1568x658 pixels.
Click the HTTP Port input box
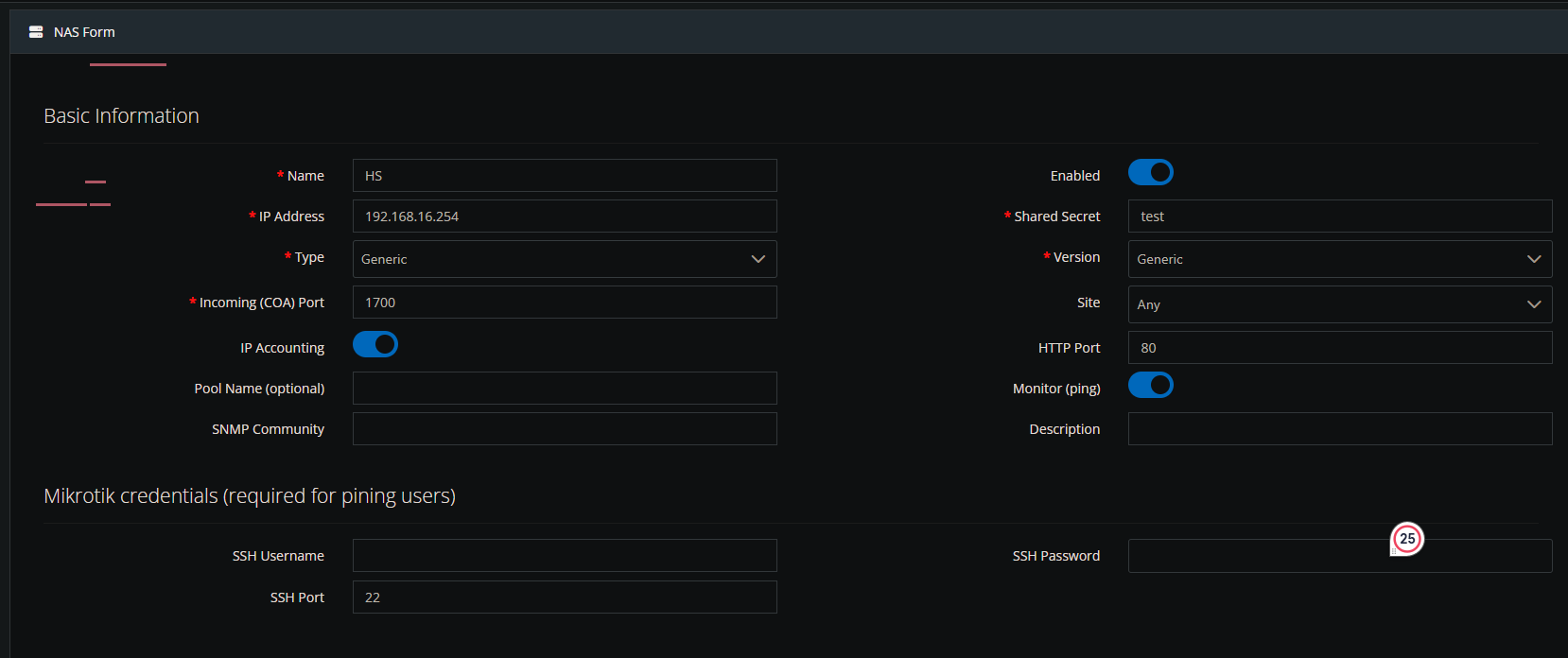(x=1339, y=348)
